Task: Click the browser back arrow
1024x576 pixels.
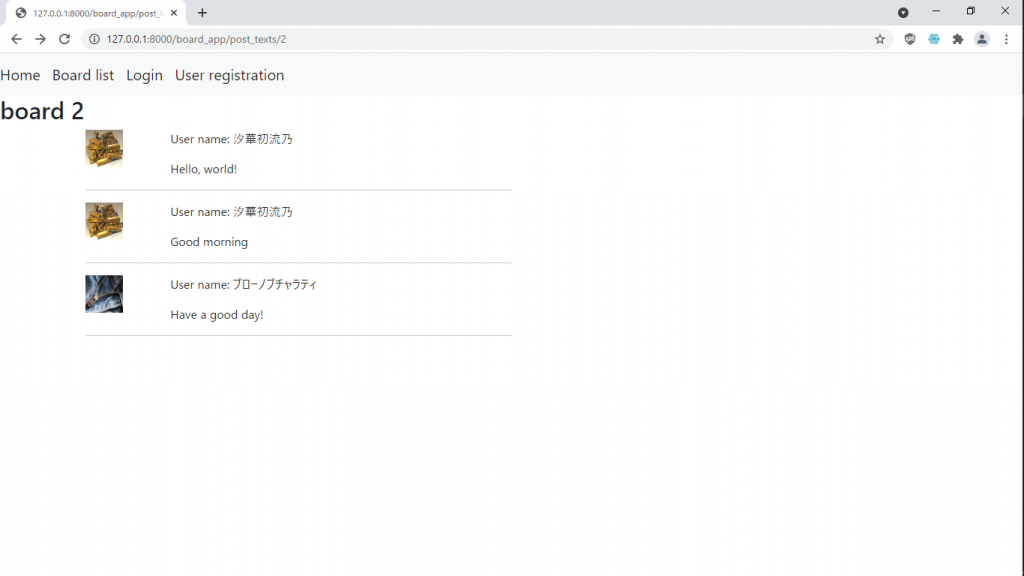Action: [16, 39]
